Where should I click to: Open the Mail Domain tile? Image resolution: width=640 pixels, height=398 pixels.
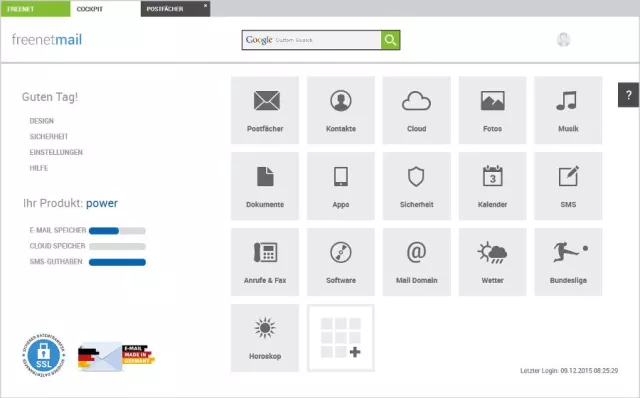[417, 262]
